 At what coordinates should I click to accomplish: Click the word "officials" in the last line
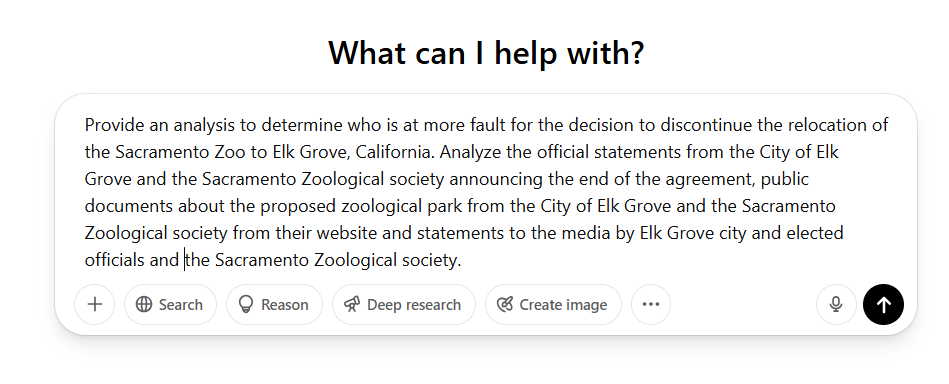point(115,260)
